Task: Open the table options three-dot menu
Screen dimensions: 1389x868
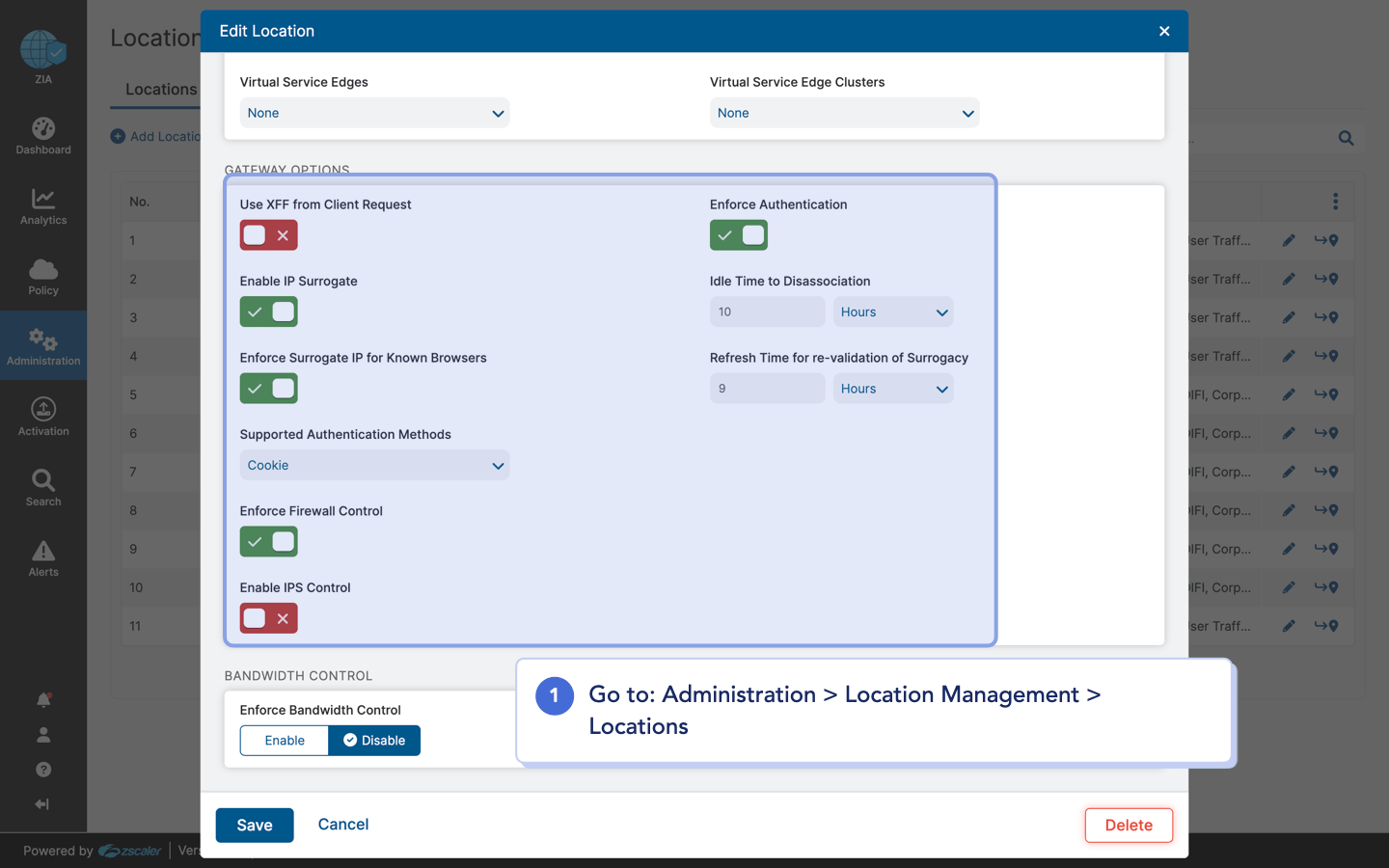Action: click(1335, 201)
